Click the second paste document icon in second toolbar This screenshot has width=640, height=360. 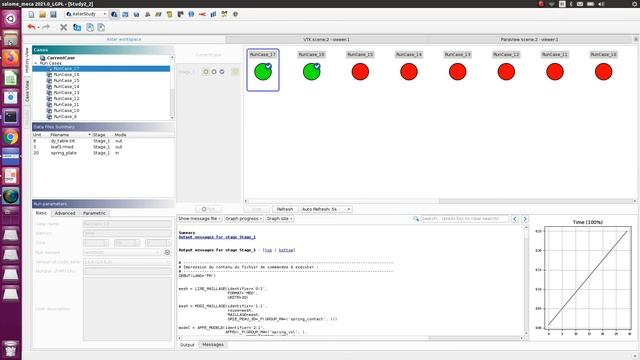pyautogui.click(x=101, y=27)
